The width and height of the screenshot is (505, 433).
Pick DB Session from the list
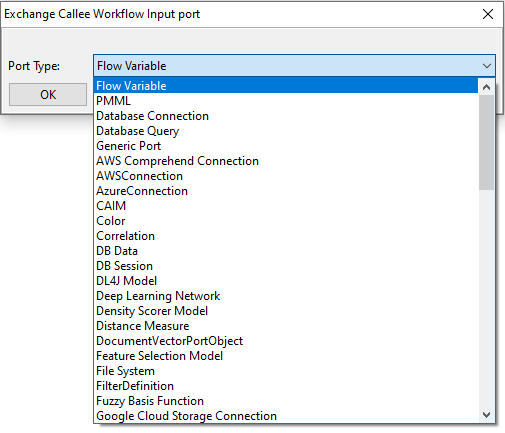click(x=286, y=266)
